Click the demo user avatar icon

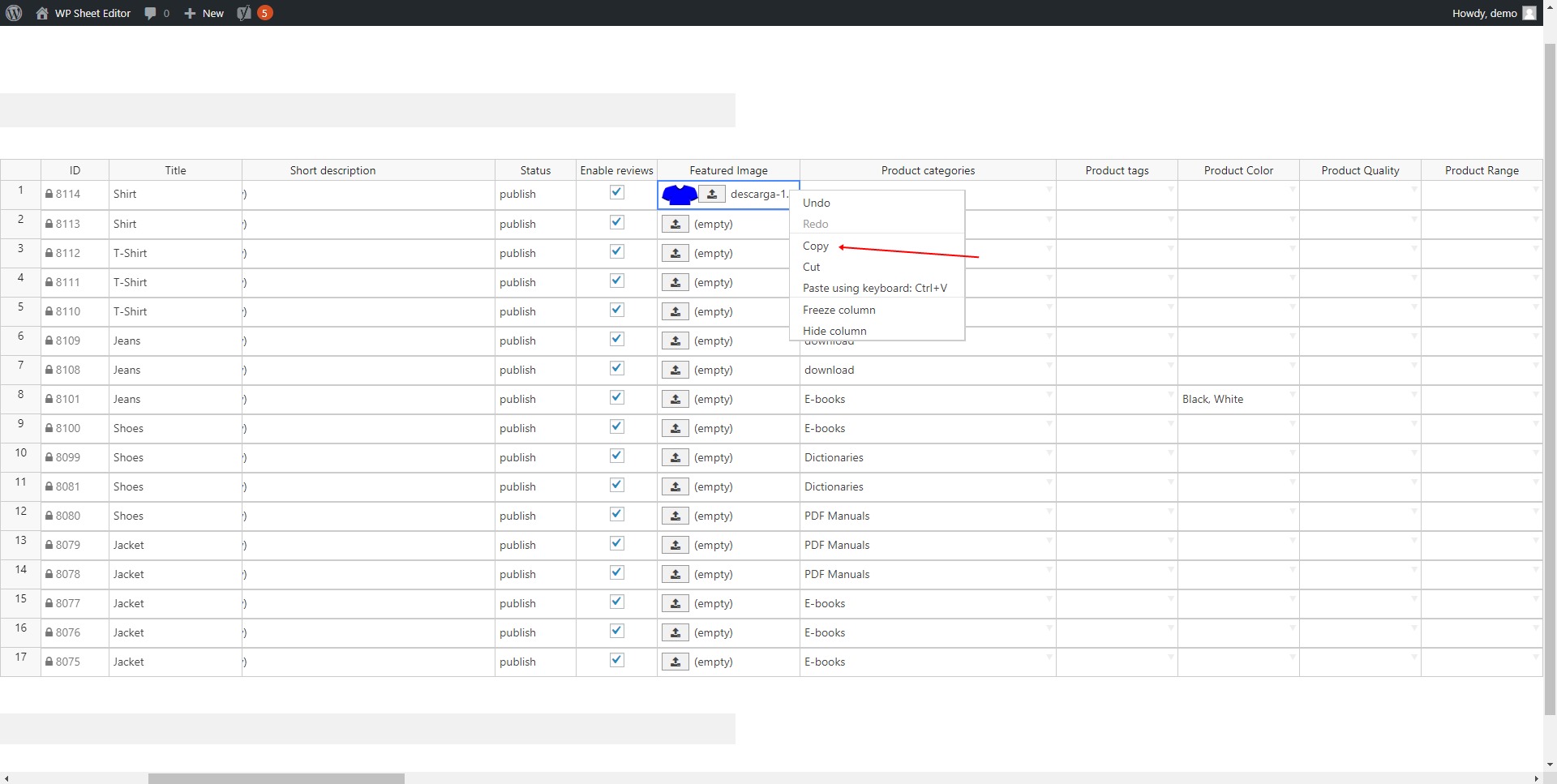click(1529, 13)
